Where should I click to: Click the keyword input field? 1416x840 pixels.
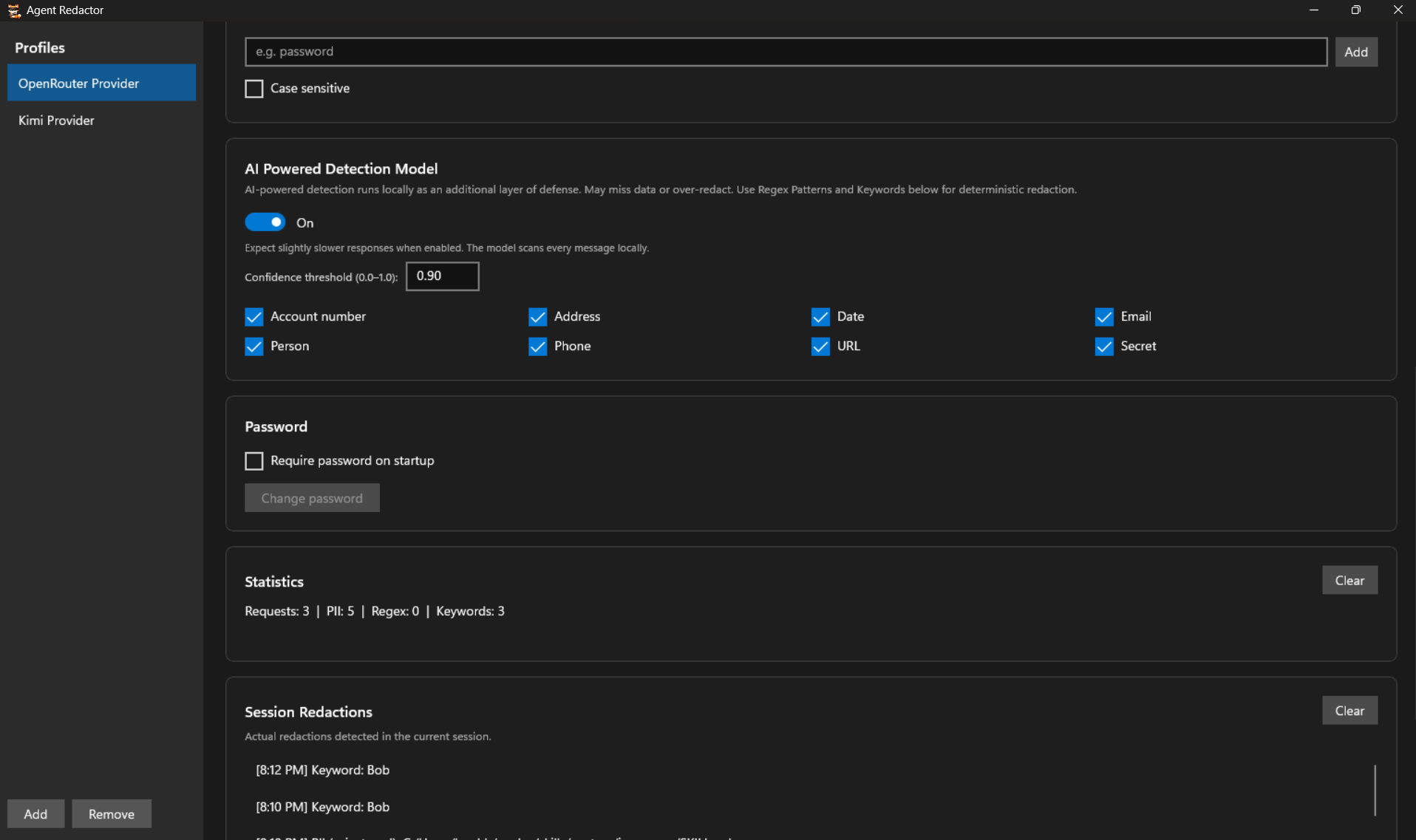pyautogui.click(x=786, y=52)
